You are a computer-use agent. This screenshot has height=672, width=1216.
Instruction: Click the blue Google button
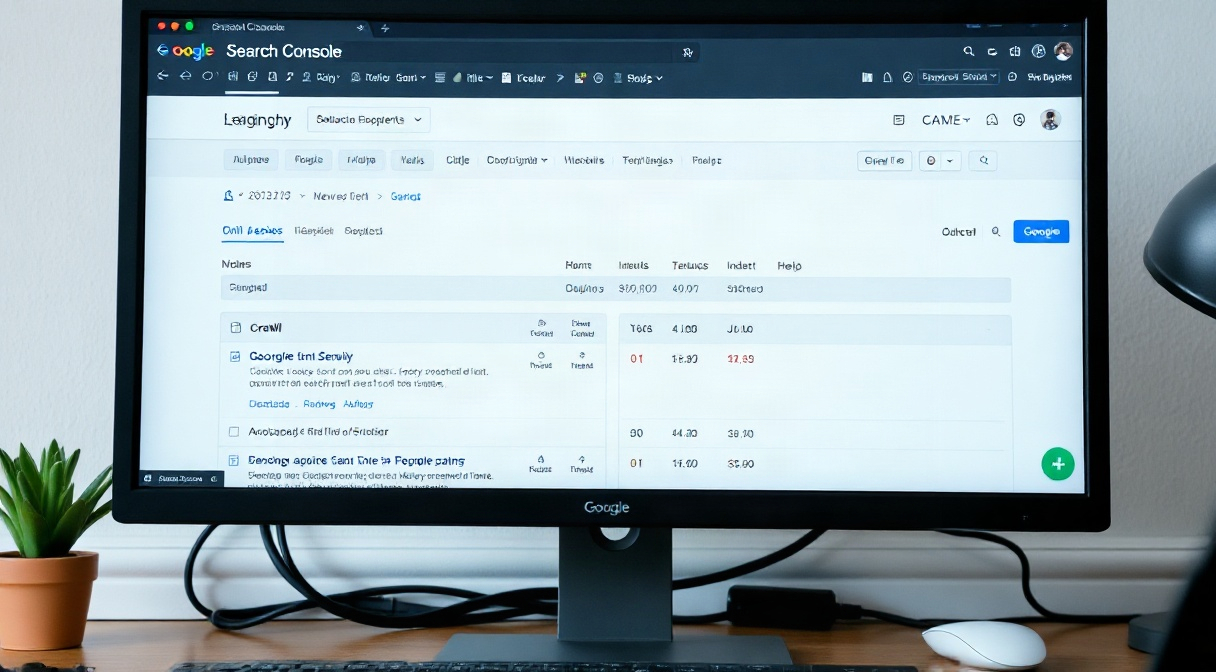point(1041,232)
